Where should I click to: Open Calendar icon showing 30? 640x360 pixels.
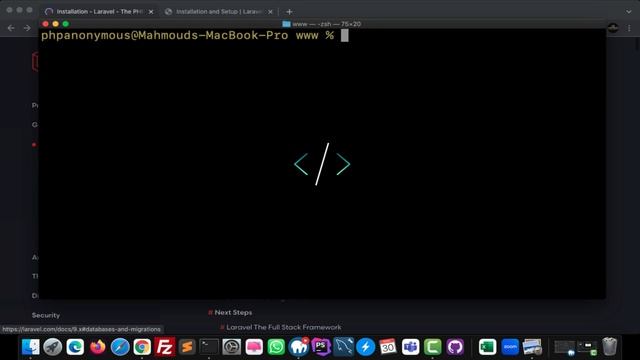[388, 347]
